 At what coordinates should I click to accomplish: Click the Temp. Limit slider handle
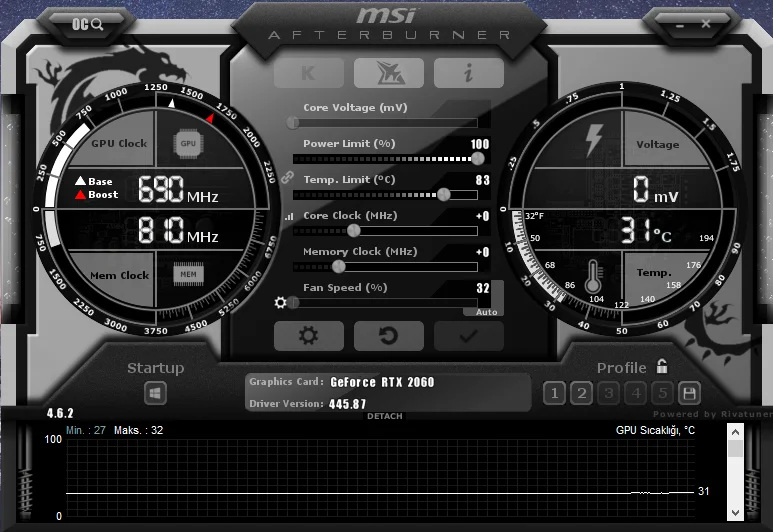(444, 195)
